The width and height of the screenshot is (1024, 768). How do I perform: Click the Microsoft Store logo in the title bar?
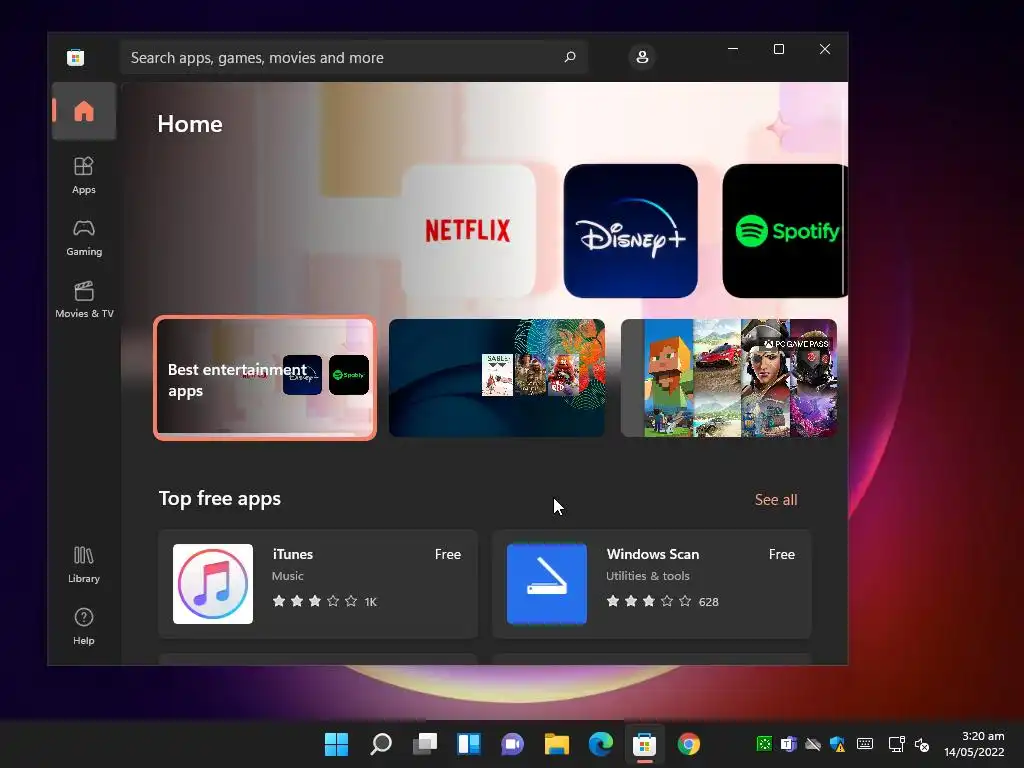(75, 57)
